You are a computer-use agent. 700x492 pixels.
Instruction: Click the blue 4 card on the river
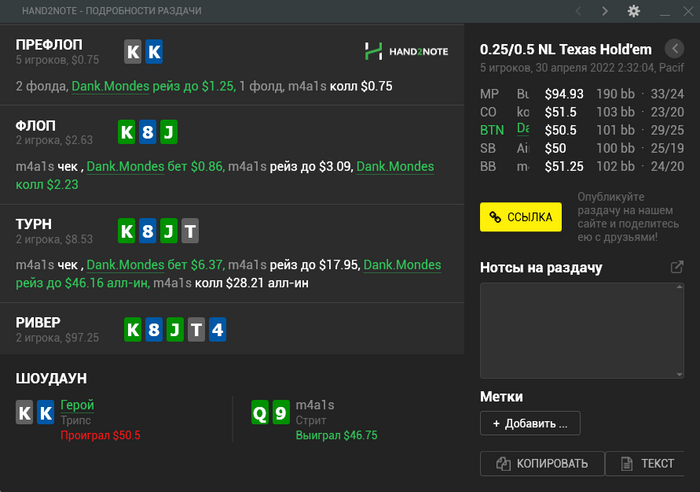(217, 329)
